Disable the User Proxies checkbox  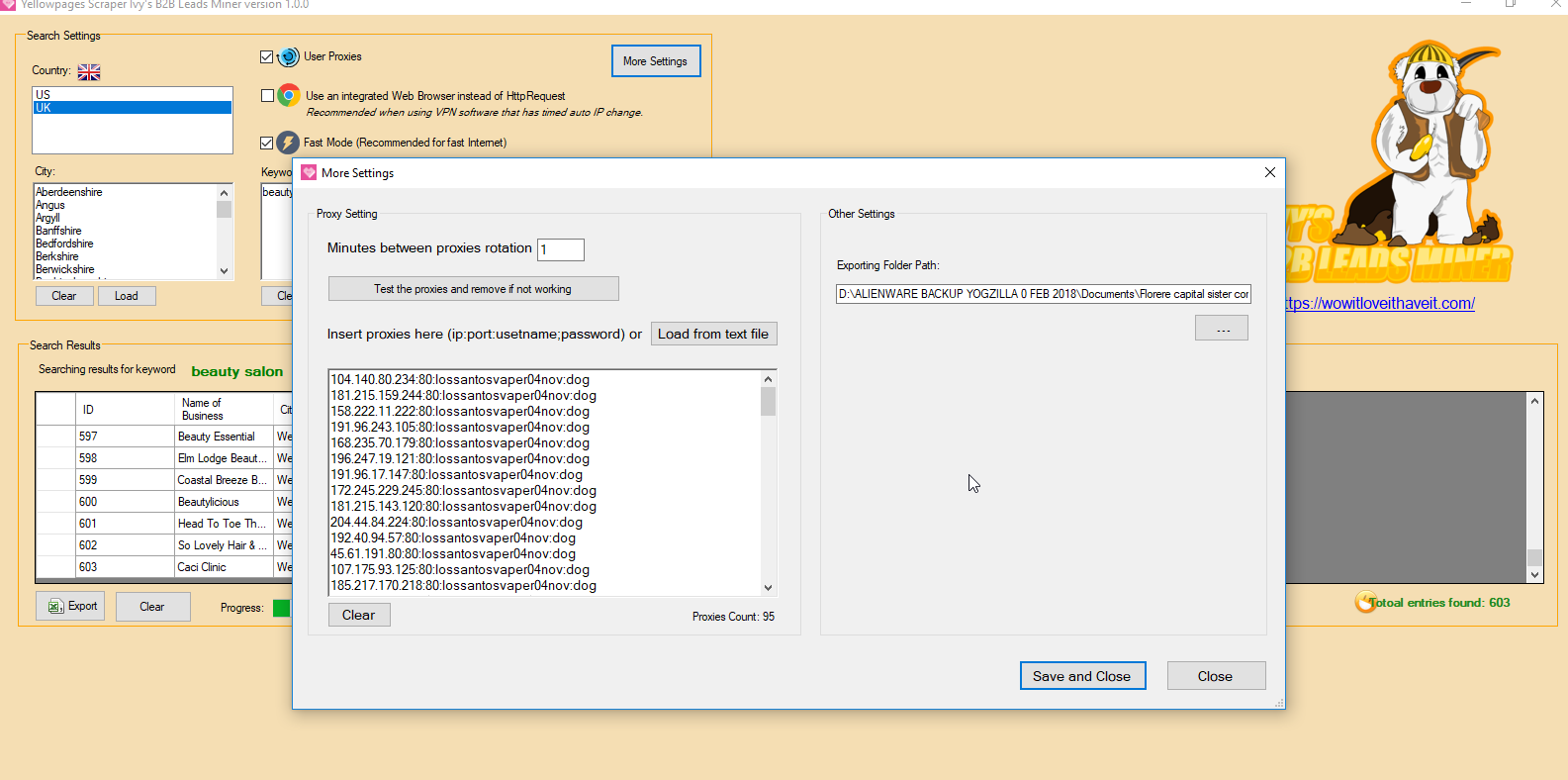click(x=266, y=57)
